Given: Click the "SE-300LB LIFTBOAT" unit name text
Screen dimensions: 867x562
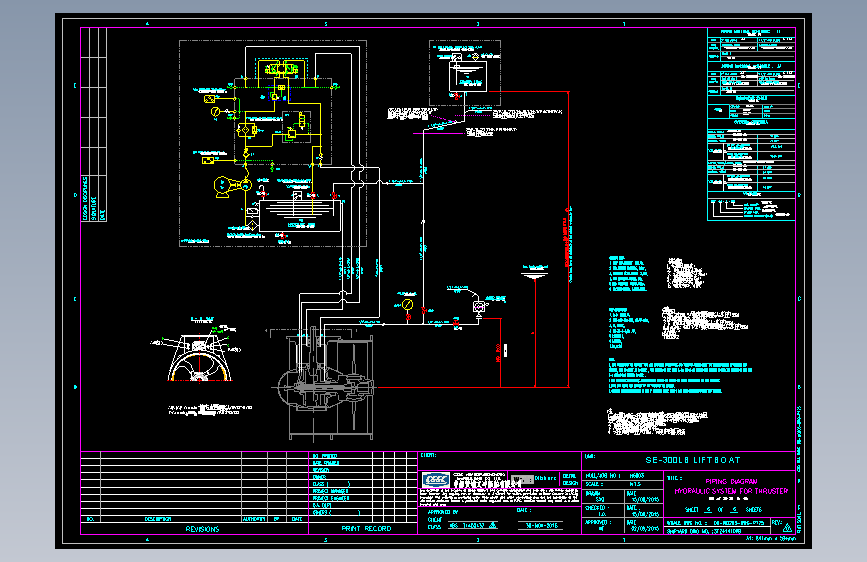Looking at the screenshot, I should pos(692,460).
